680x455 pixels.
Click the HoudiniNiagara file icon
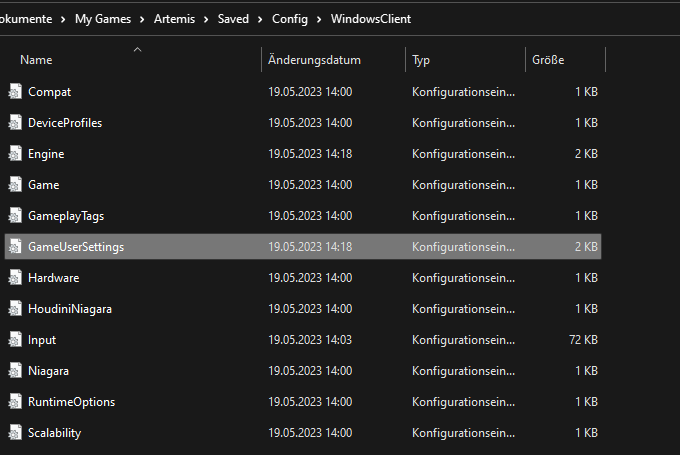click(15, 309)
